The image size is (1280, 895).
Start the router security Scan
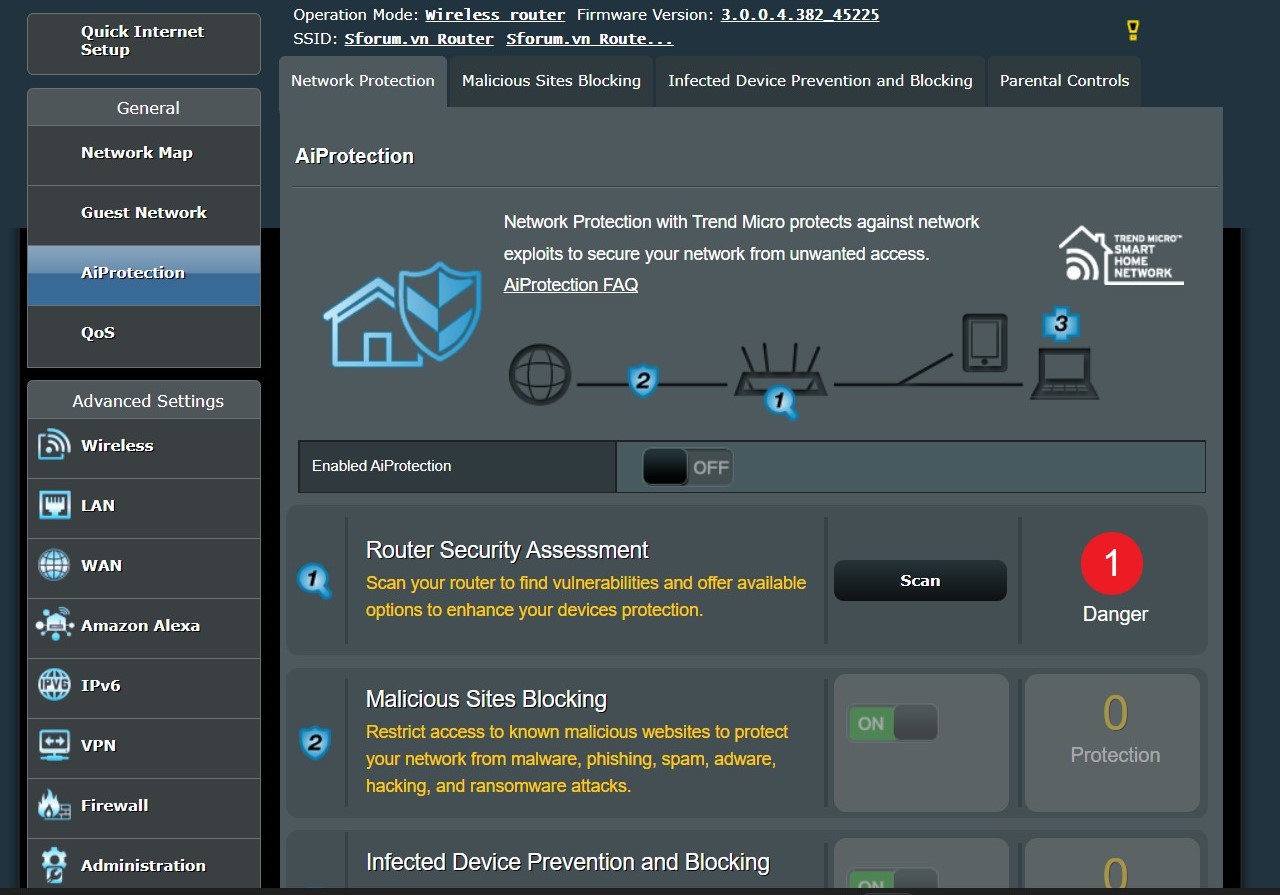pos(920,580)
